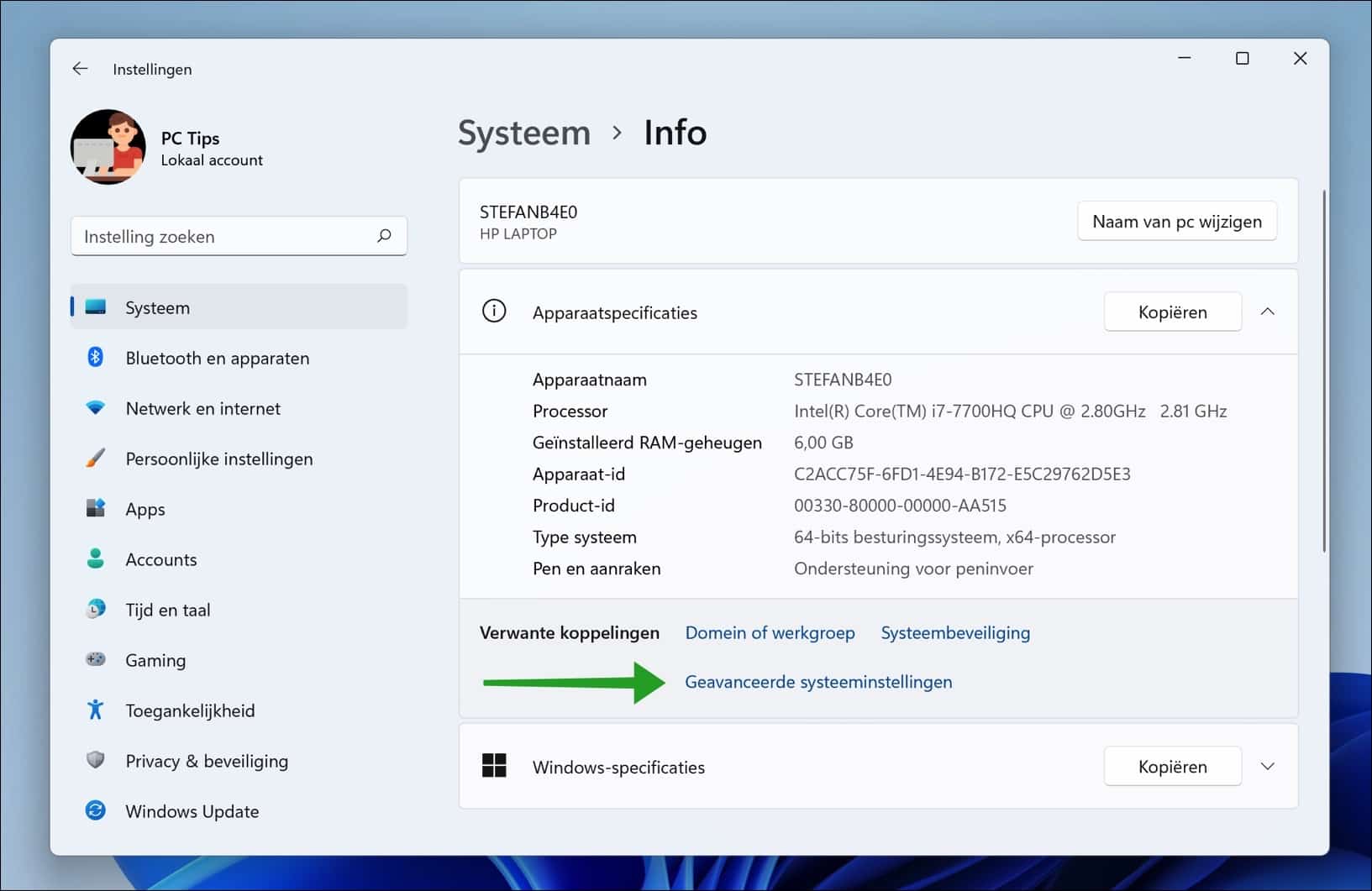Click the search magnifier icon
The image size is (1372, 891).
[x=384, y=236]
